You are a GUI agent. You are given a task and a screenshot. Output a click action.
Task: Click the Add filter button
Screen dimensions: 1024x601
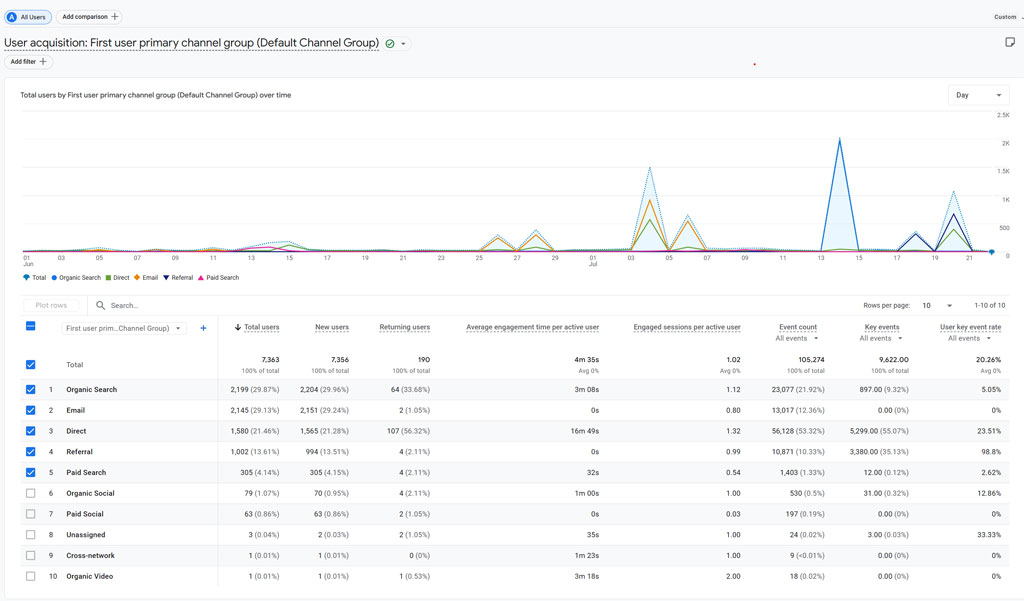pyautogui.click(x=28, y=62)
